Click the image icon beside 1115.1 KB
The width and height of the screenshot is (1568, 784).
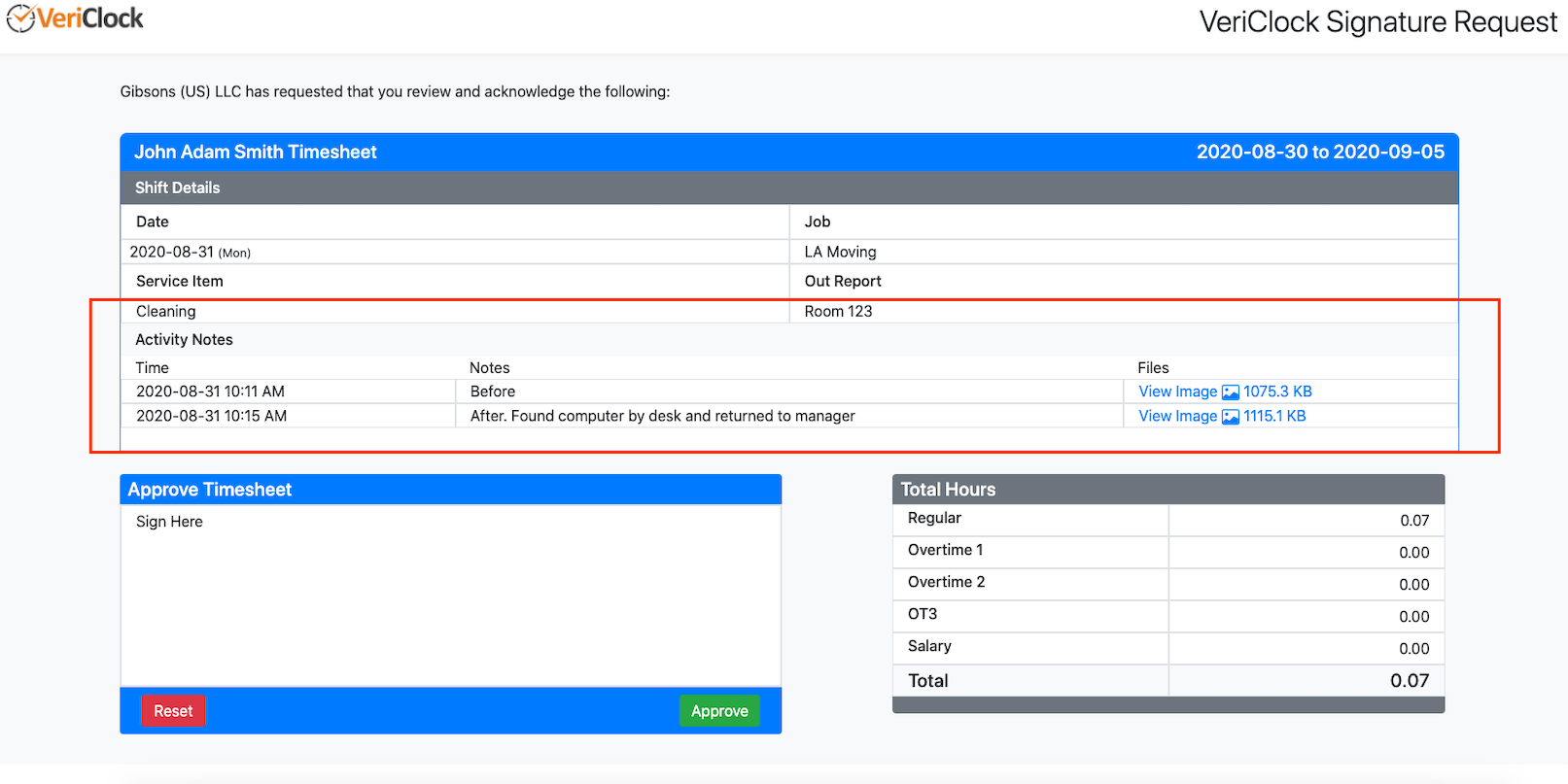click(x=1230, y=417)
